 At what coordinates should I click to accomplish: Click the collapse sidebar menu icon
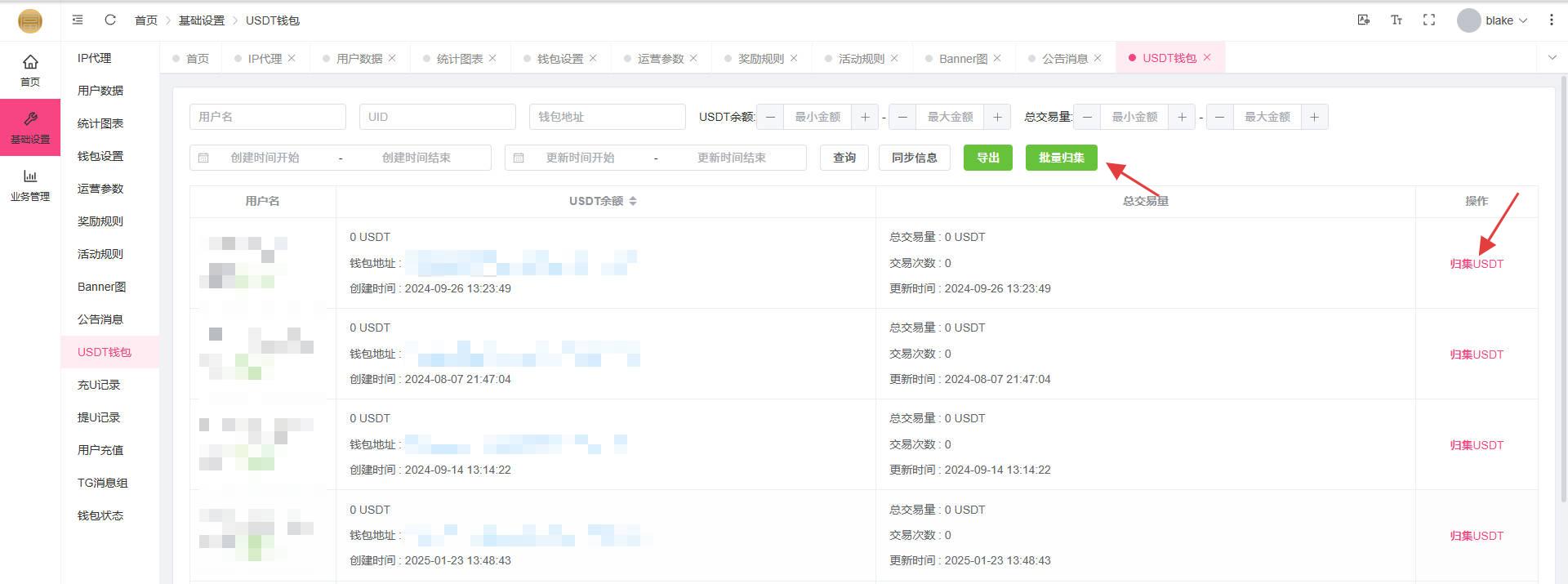78,20
